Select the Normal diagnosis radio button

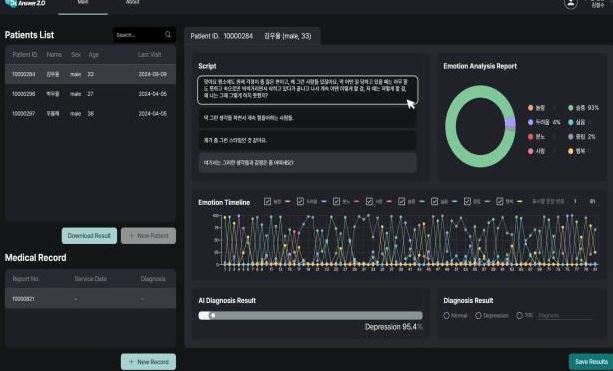(446, 315)
